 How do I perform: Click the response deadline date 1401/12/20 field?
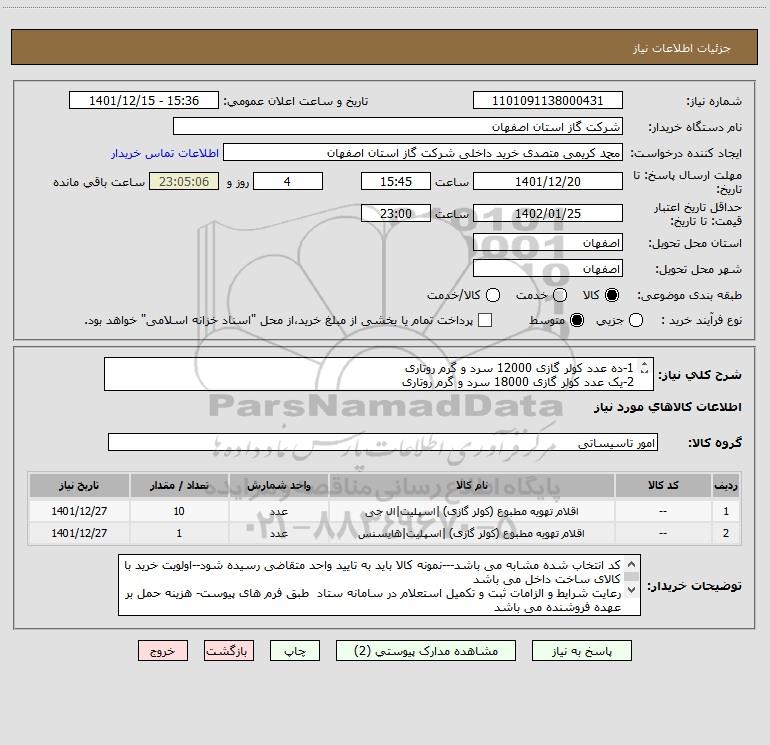click(548, 182)
